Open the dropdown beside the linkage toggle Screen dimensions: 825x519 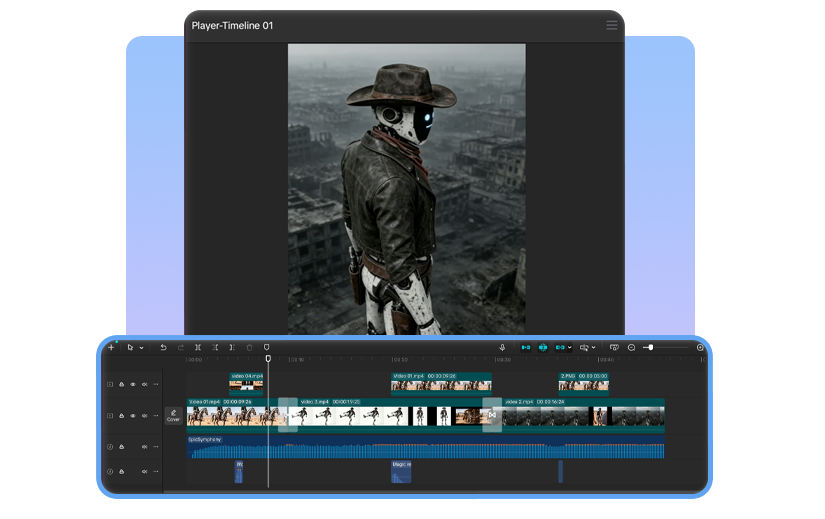point(569,347)
